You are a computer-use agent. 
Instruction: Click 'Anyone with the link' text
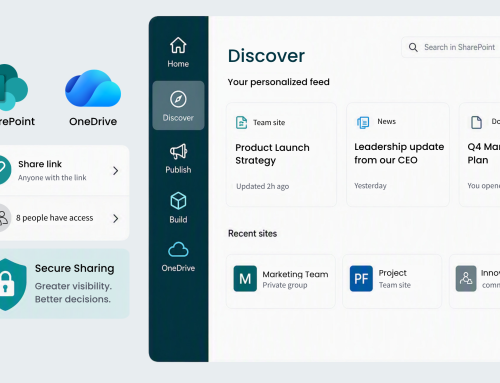click(x=52, y=178)
